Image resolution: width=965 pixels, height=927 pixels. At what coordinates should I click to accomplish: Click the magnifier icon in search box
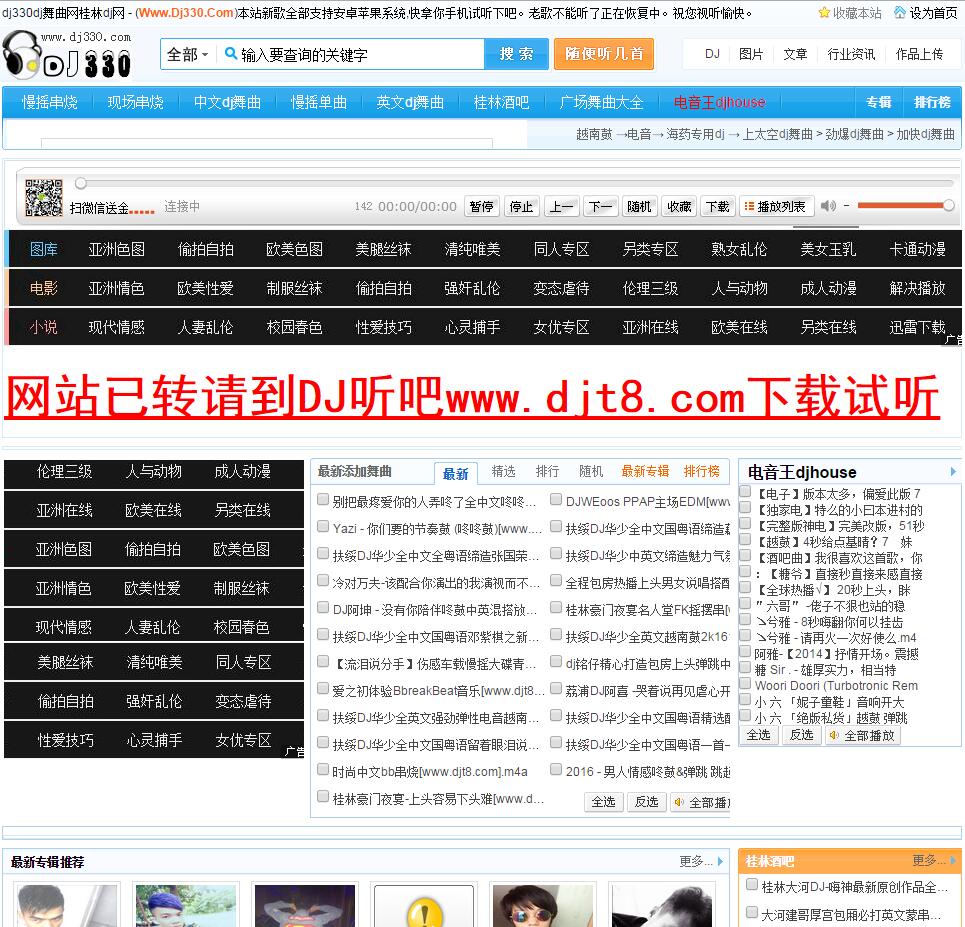pos(231,54)
